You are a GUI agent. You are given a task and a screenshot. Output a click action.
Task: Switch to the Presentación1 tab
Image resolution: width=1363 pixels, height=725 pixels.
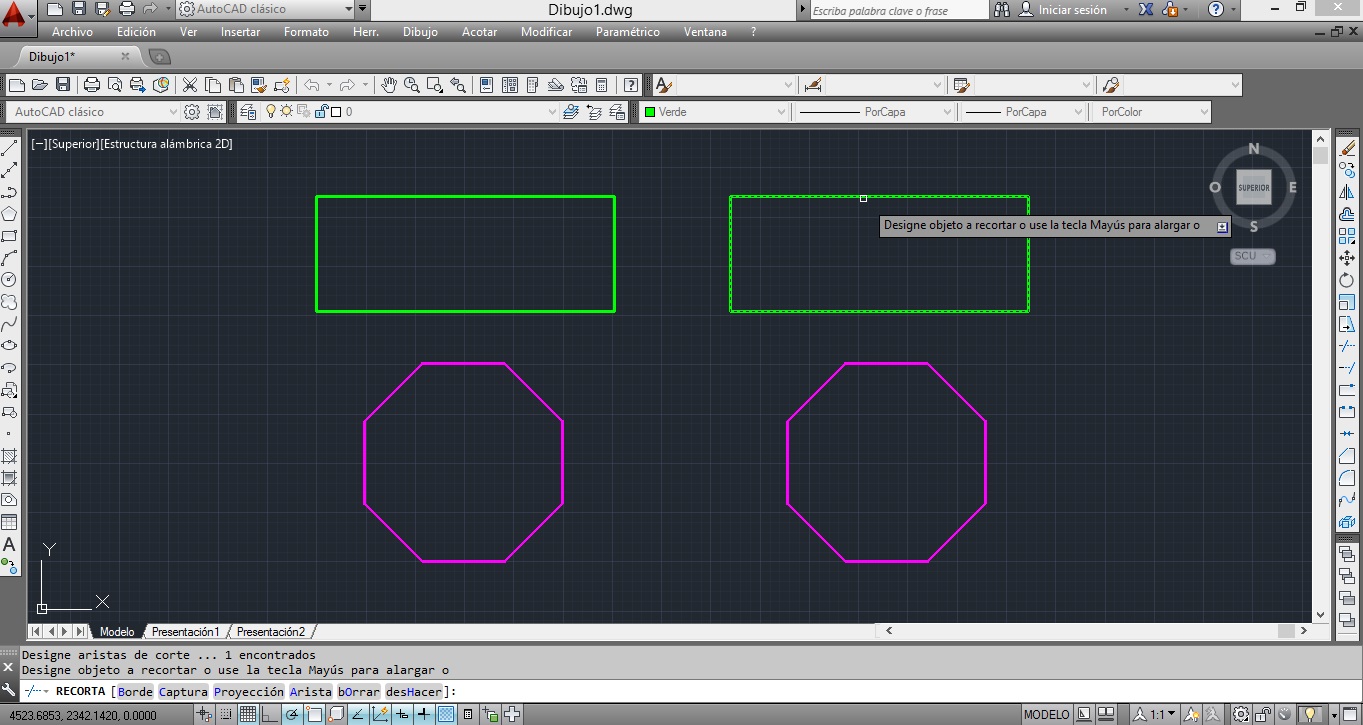click(x=186, y=631)
